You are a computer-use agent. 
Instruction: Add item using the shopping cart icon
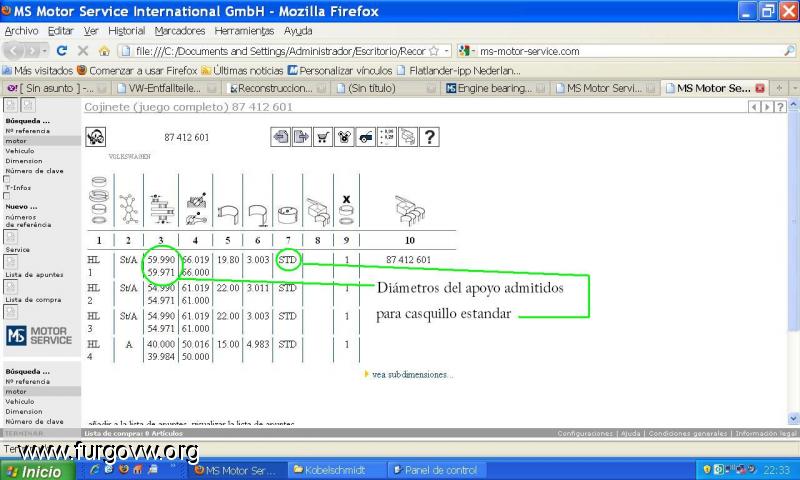click(322, 137)
